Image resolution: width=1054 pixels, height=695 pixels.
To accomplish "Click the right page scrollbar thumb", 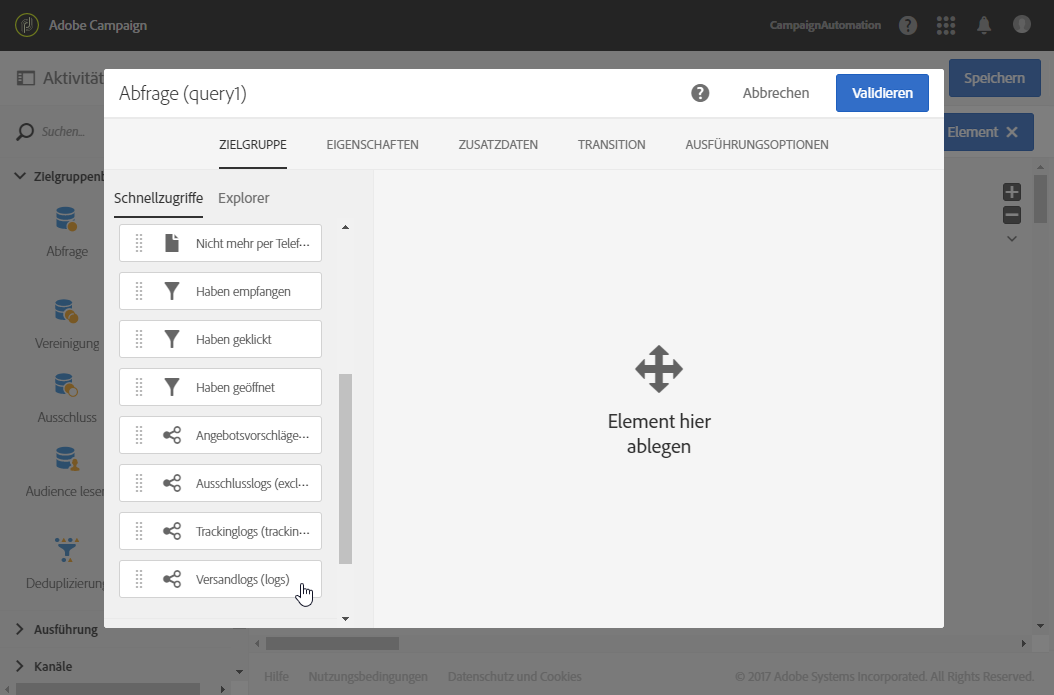I will (x=1040, y=198).
